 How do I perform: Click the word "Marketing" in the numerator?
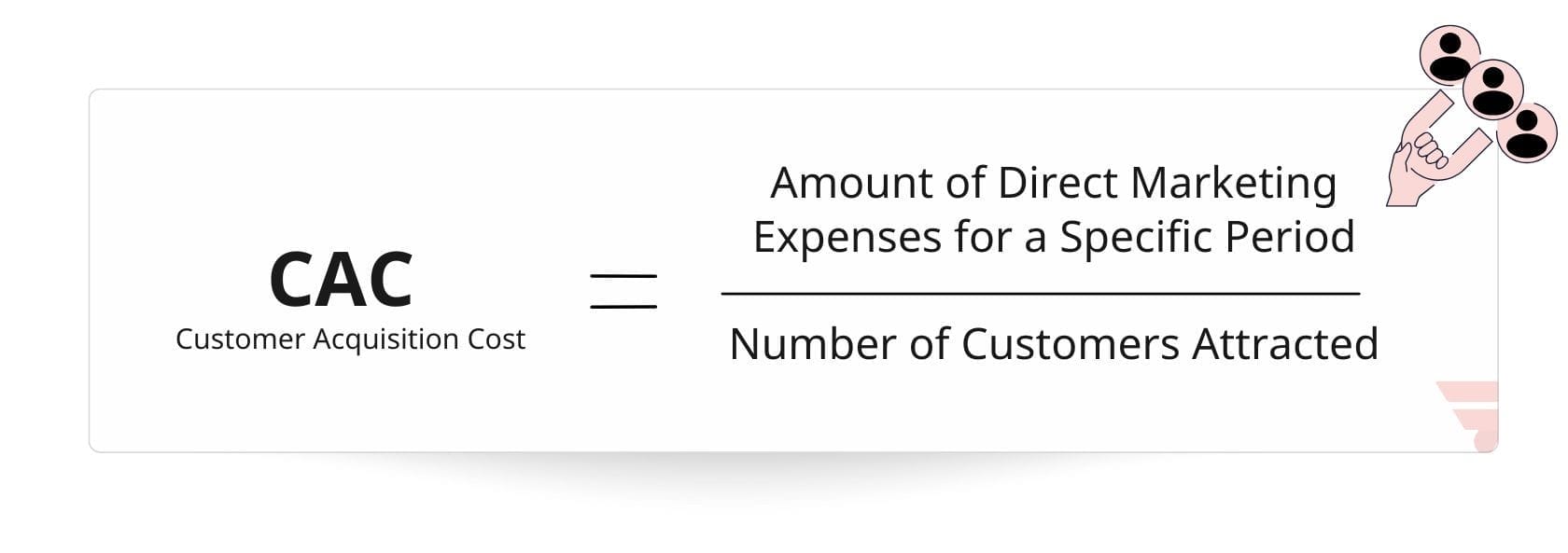[1233, 183]
